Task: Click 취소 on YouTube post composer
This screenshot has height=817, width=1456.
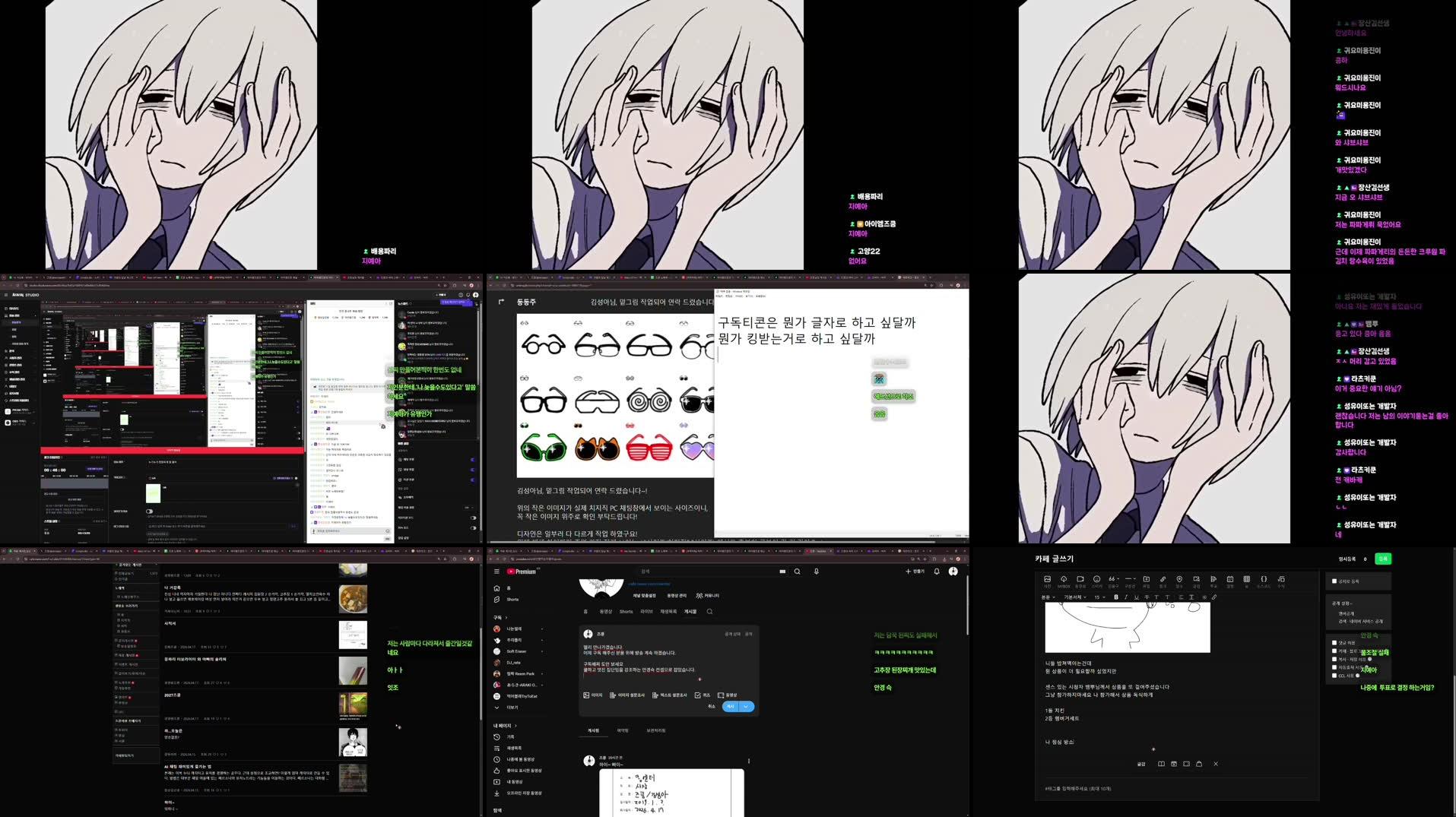Action: (711, 706)
